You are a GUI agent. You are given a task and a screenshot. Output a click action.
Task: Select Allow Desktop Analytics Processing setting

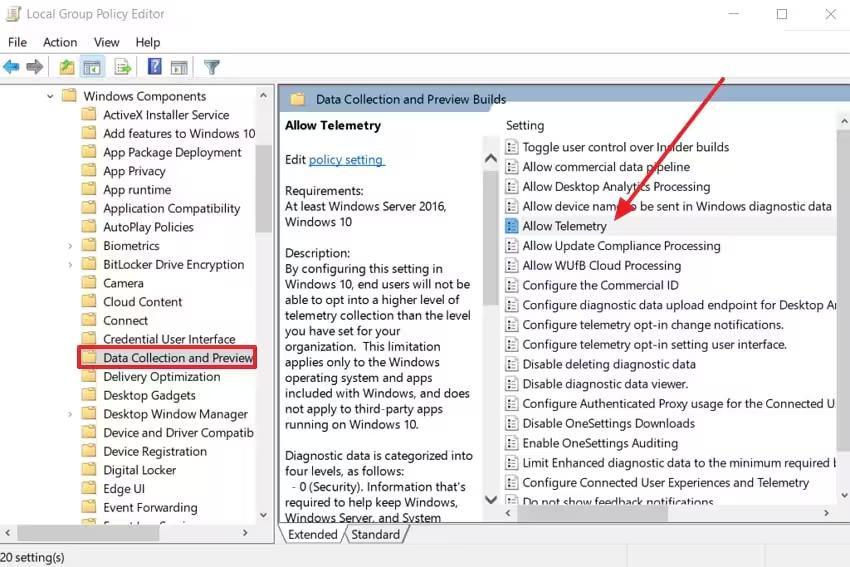click(616, 186)
